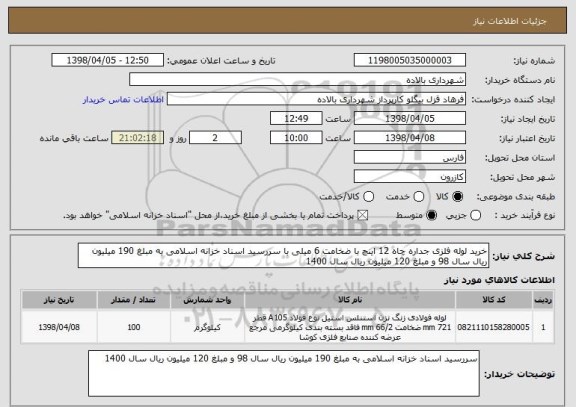Screen dimensions: 576x407
Task: Toggle the Islamic treasury payment checkbox
Action: click(x=363, y=215)
